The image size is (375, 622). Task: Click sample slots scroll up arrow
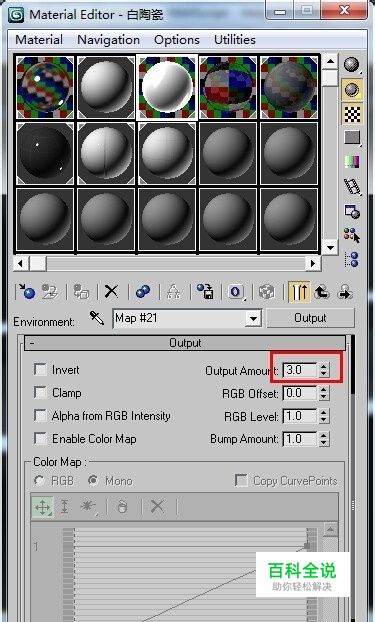point(330,61)
